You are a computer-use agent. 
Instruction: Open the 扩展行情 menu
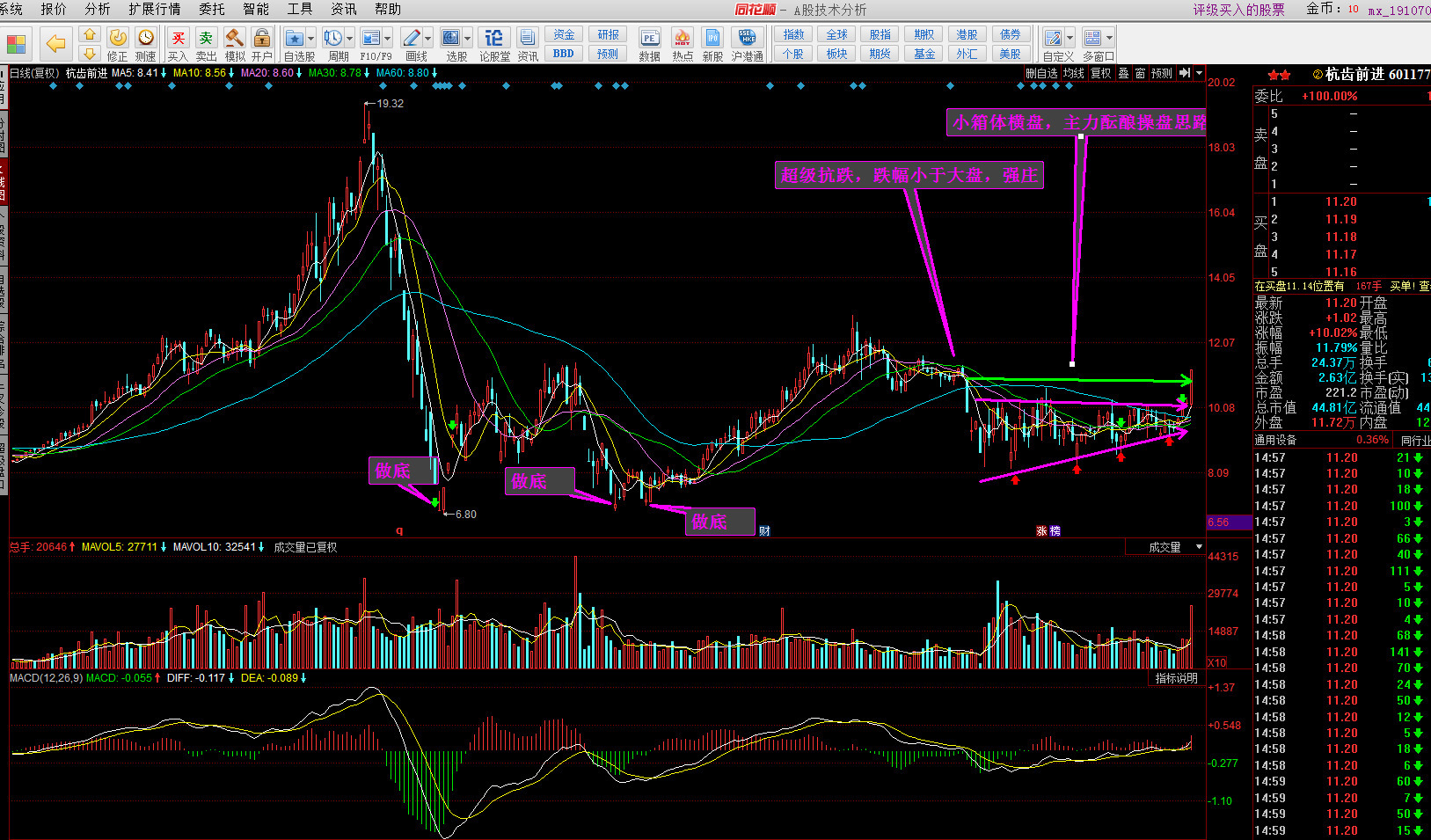pyautogui.click(x=154, y=9)
